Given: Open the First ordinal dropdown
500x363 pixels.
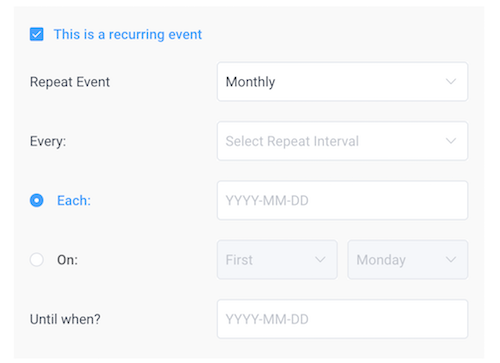Looking at the screenshot, I should pyautogui.click(x=277, y=260).
